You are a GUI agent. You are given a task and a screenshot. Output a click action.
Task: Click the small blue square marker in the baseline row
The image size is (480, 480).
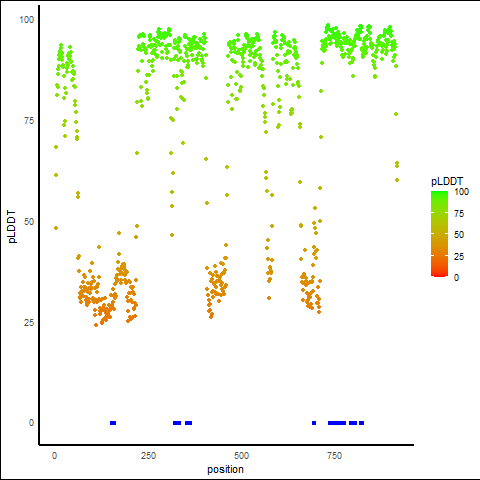(x=314, y=423)
